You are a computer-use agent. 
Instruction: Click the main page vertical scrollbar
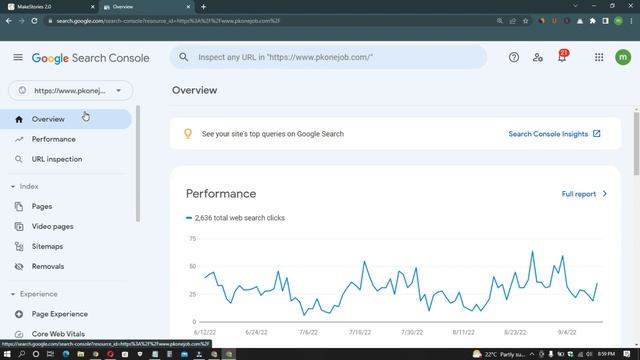pyautogui.click(x=636, y=143)
